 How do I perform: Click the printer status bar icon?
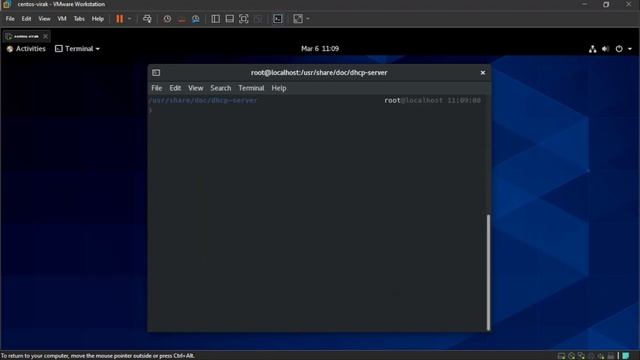click(611, 356)
